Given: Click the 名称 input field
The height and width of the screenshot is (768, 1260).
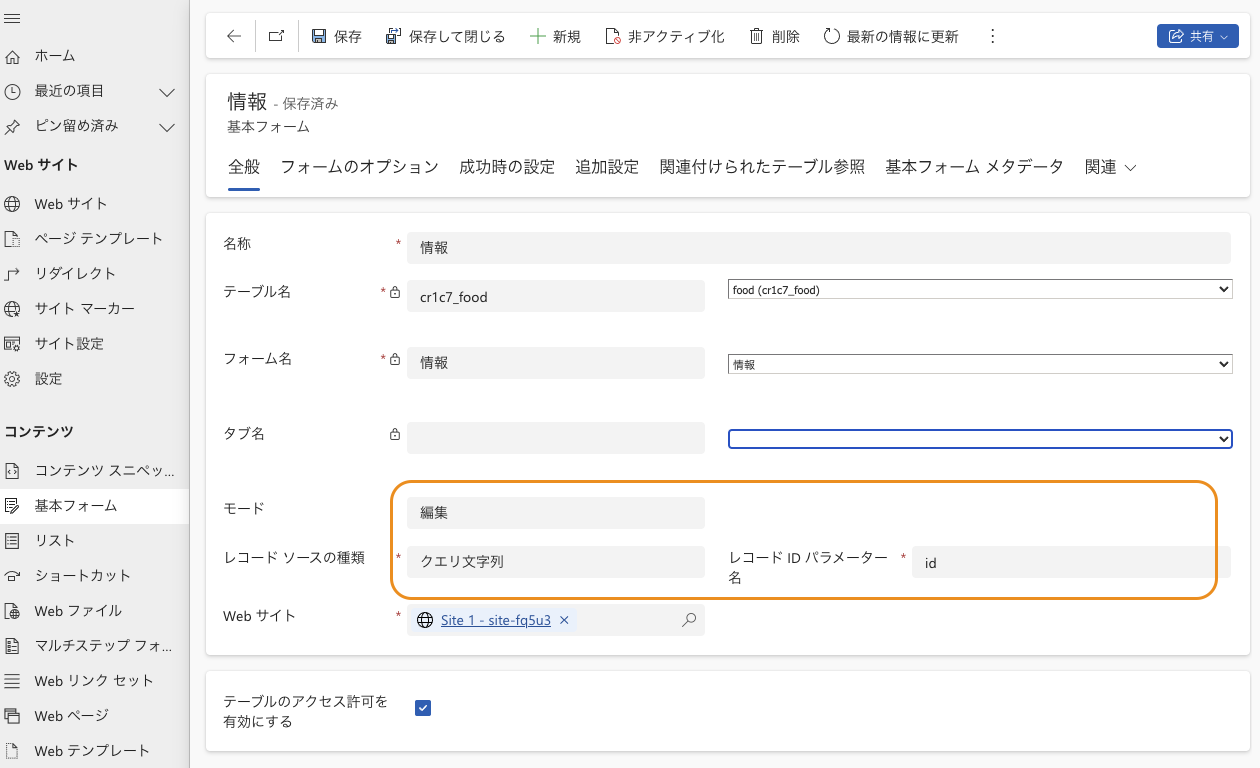Looking at the screenshot, I should tap(818, 248).
